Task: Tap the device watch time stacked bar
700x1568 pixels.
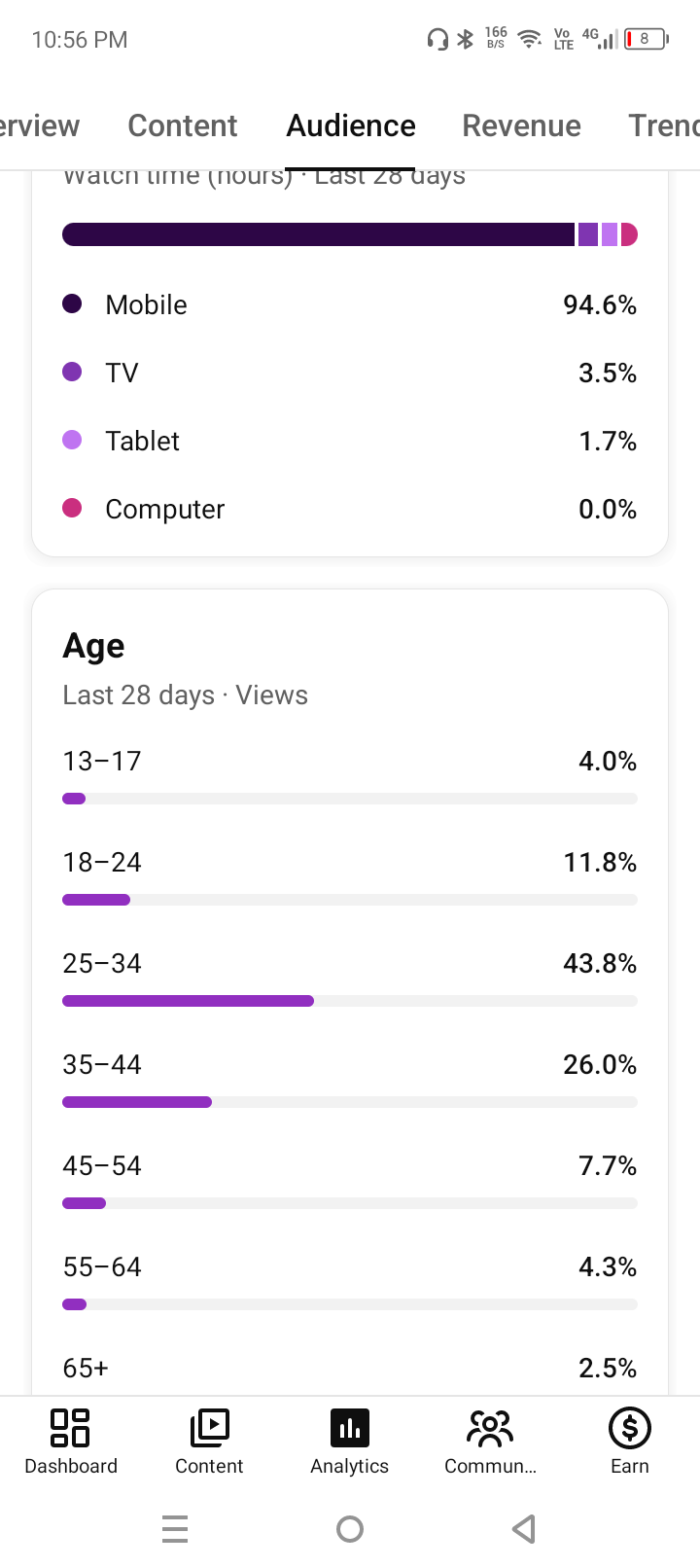Action: coord(350,234)
